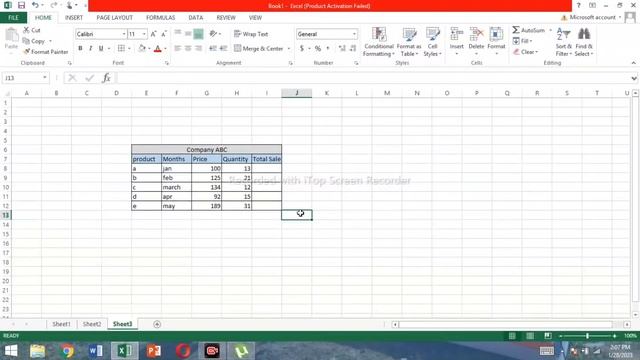Click the Merge & Center button

[x=259, y=49]
